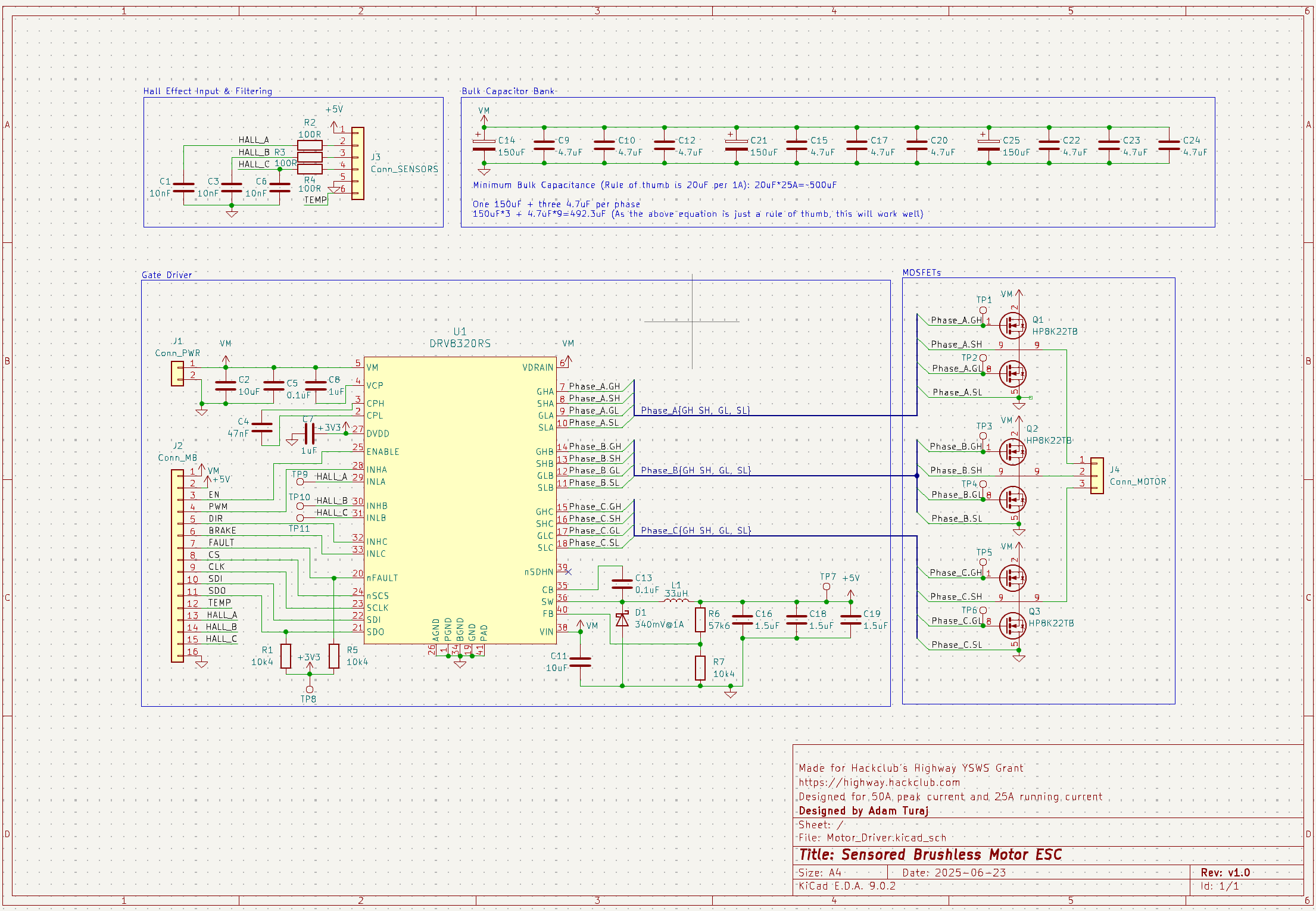Click the BRAKE net label on J2
This screenshot has height=911, width=1316.
click(x=222, y=531)
